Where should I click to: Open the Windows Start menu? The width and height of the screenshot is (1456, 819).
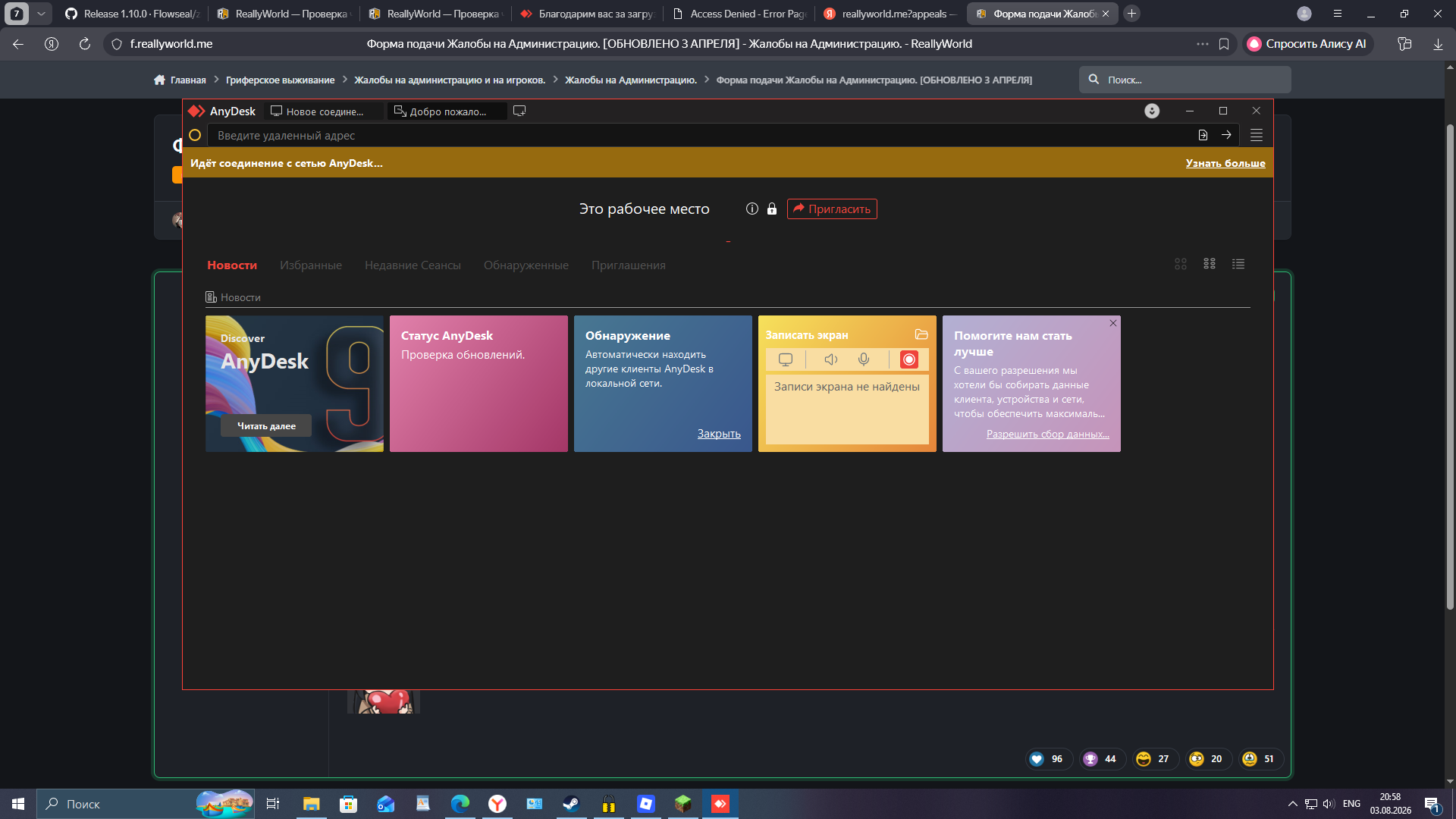(18, 804)
